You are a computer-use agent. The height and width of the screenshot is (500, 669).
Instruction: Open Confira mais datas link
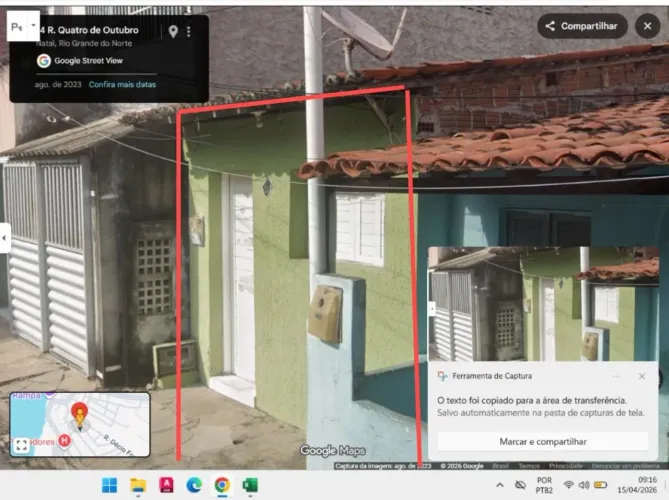122,84
